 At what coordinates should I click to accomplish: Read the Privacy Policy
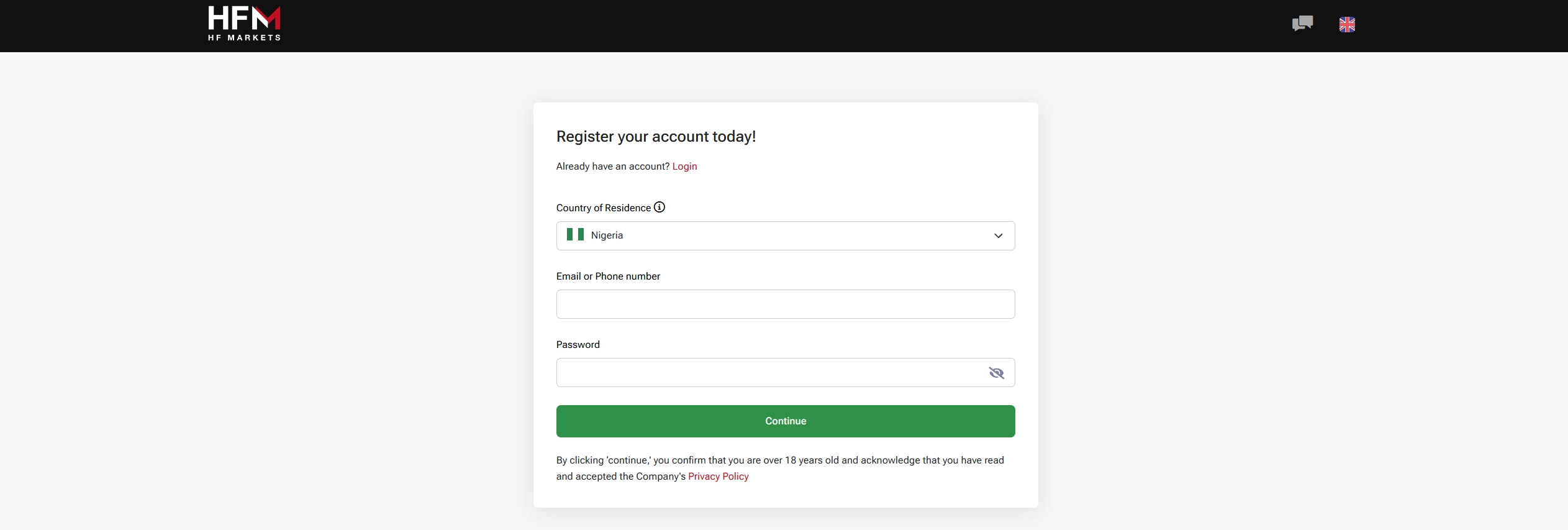(718, 477)
